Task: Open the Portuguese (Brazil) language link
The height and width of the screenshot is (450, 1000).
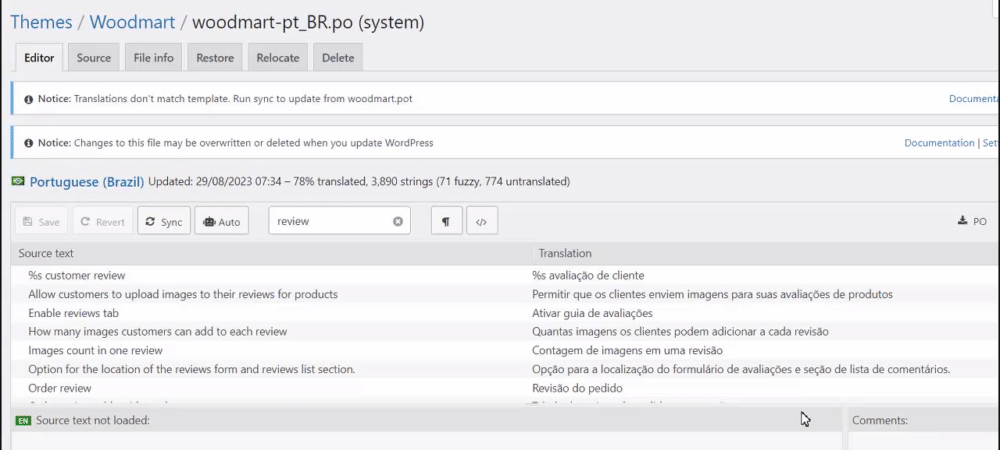Action: point(87,182)
